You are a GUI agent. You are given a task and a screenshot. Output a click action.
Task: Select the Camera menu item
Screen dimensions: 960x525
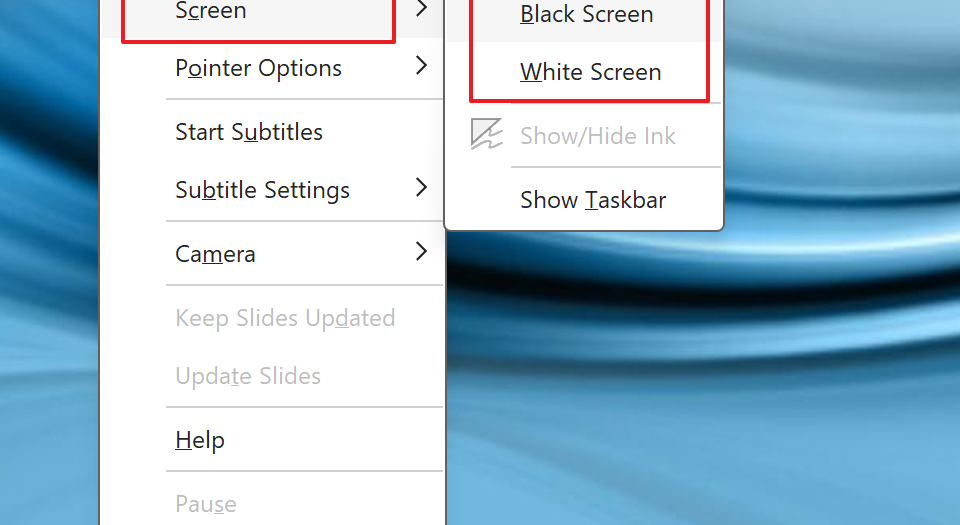tap(215, 254)
